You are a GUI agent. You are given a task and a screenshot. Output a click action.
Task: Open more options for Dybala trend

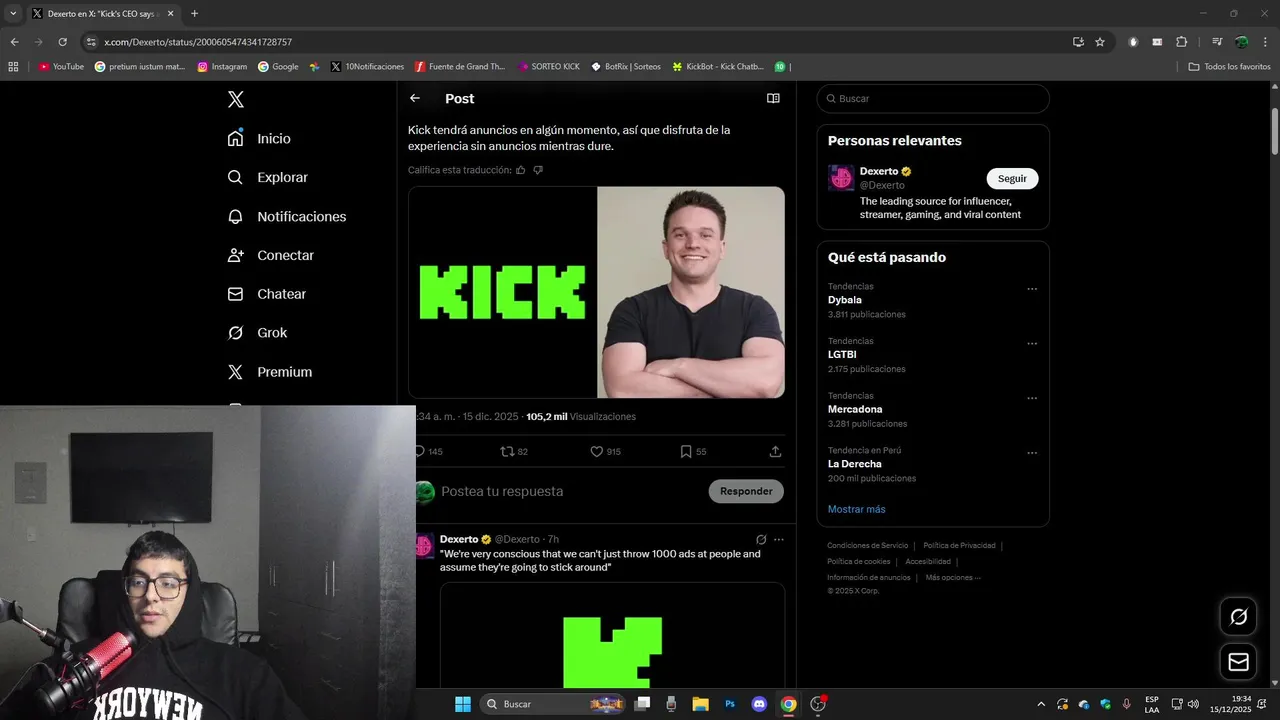pos(1032,289)
